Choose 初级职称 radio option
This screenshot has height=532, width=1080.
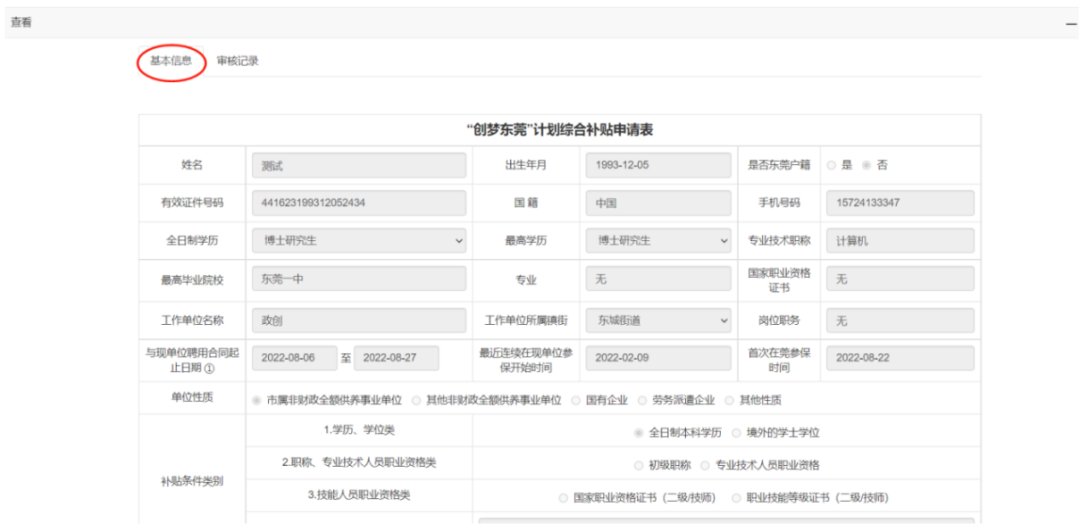pyautogui.click(x=638, y=465)
